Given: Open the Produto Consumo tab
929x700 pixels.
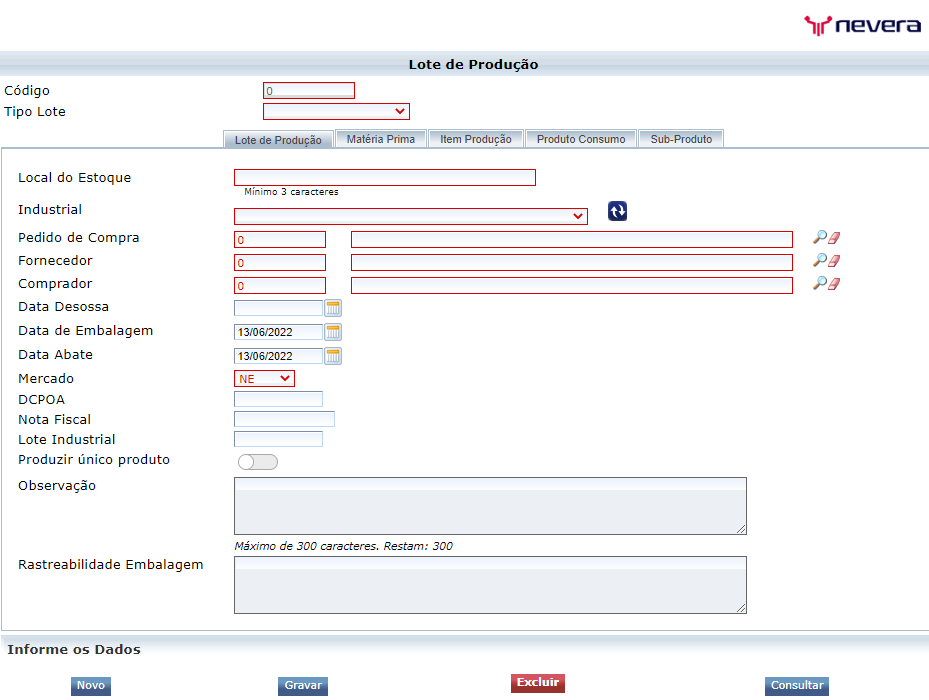Looking at the screenshot, I should (580, 138).
